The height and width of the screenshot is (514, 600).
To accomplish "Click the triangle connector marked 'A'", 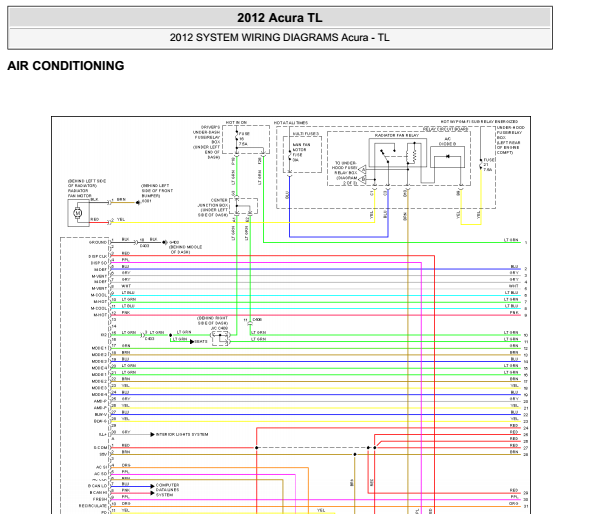I will click(362, 170).
